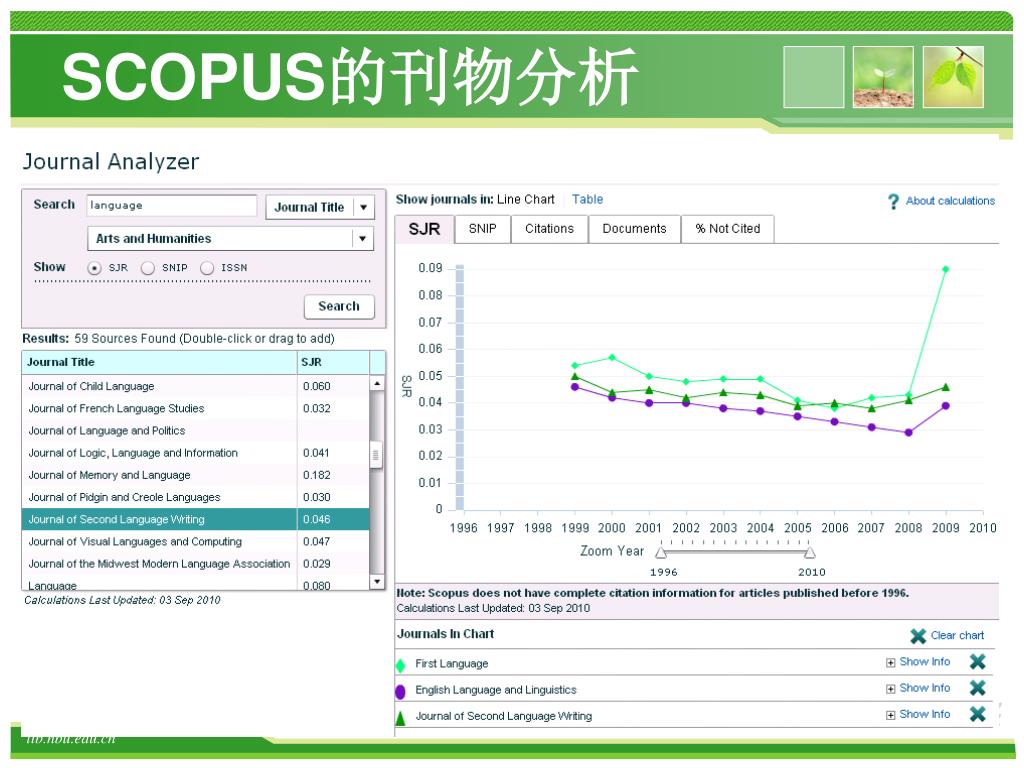Select Journal of Memory and Language row
The height and width of the screenshot is (768, 1024).
tap(195, 475)
